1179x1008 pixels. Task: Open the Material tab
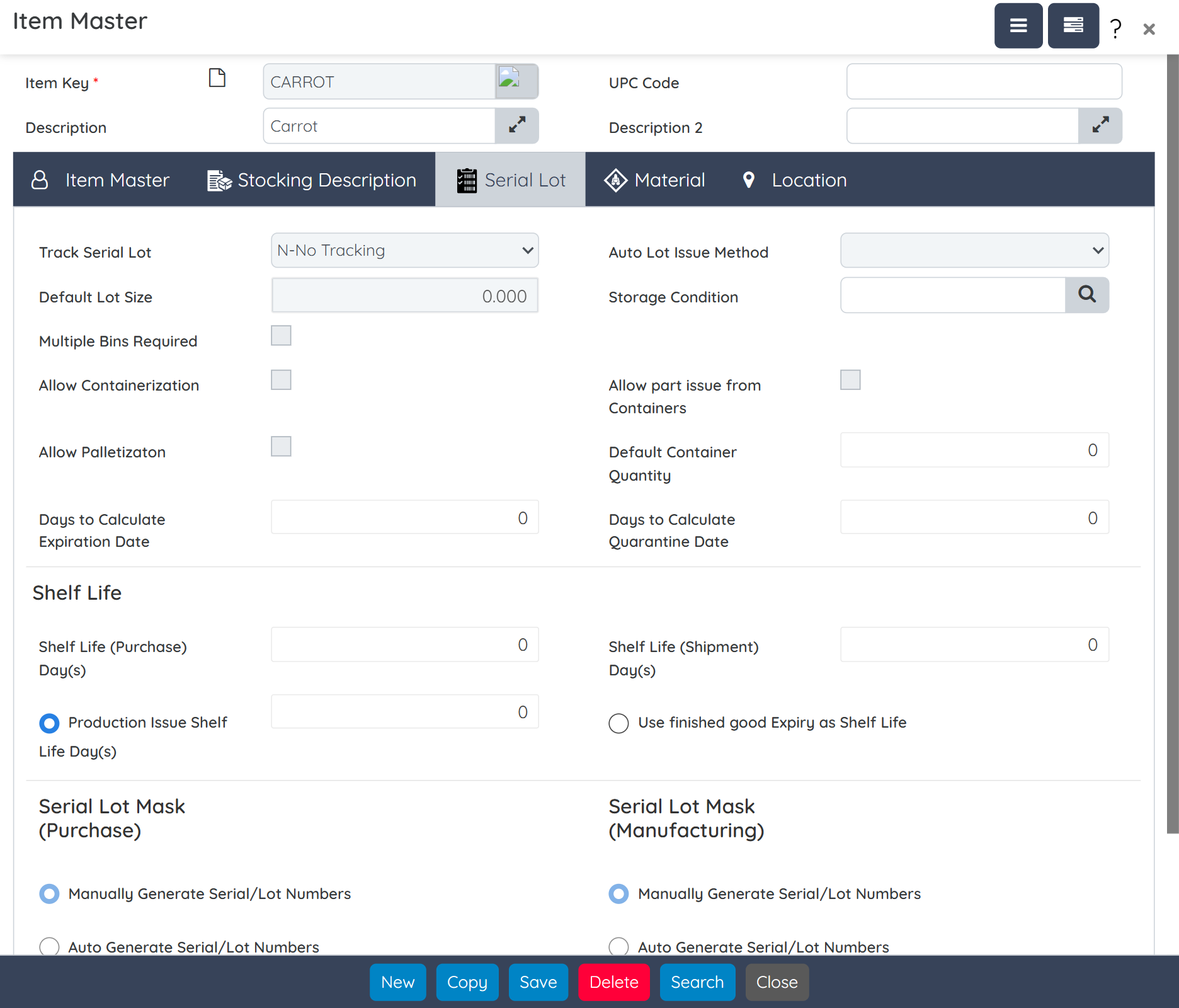click(x=654, y=180)
